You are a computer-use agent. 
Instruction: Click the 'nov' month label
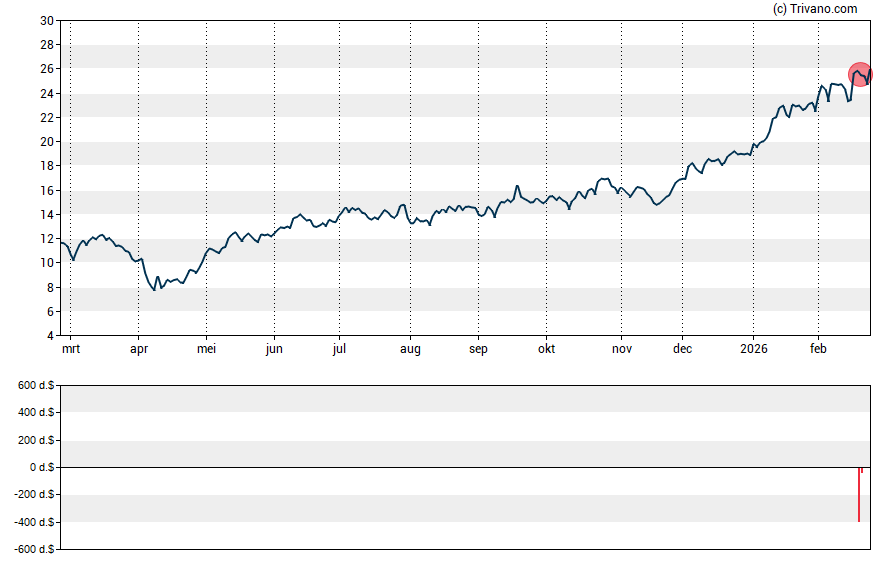621,350
